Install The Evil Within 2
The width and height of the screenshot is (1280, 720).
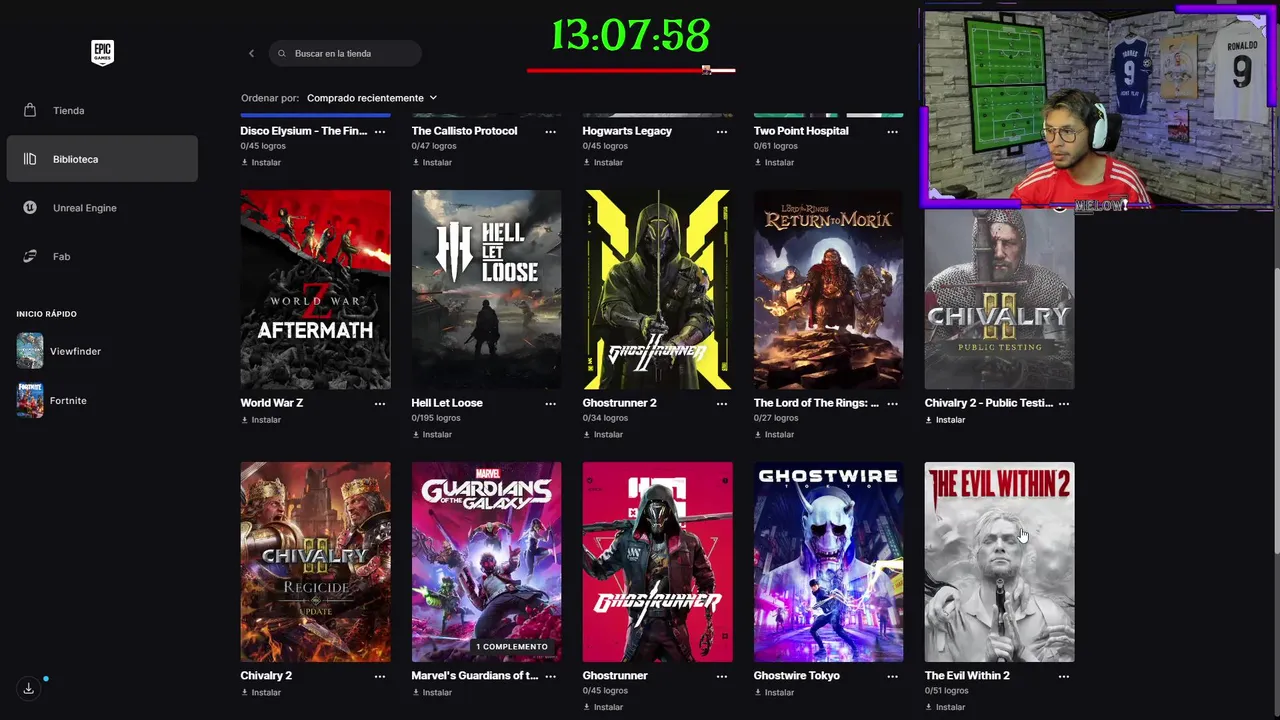(945, 707)
